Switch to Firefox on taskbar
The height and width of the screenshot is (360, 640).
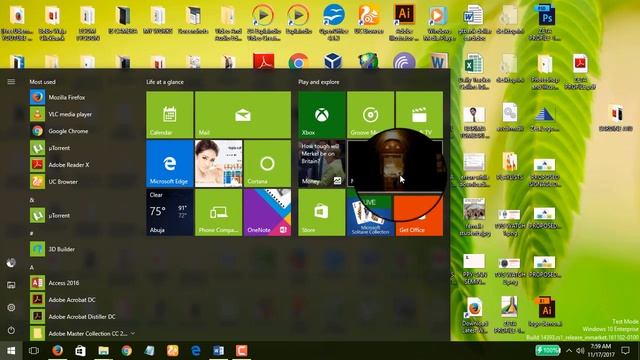(x=57, y=351)
